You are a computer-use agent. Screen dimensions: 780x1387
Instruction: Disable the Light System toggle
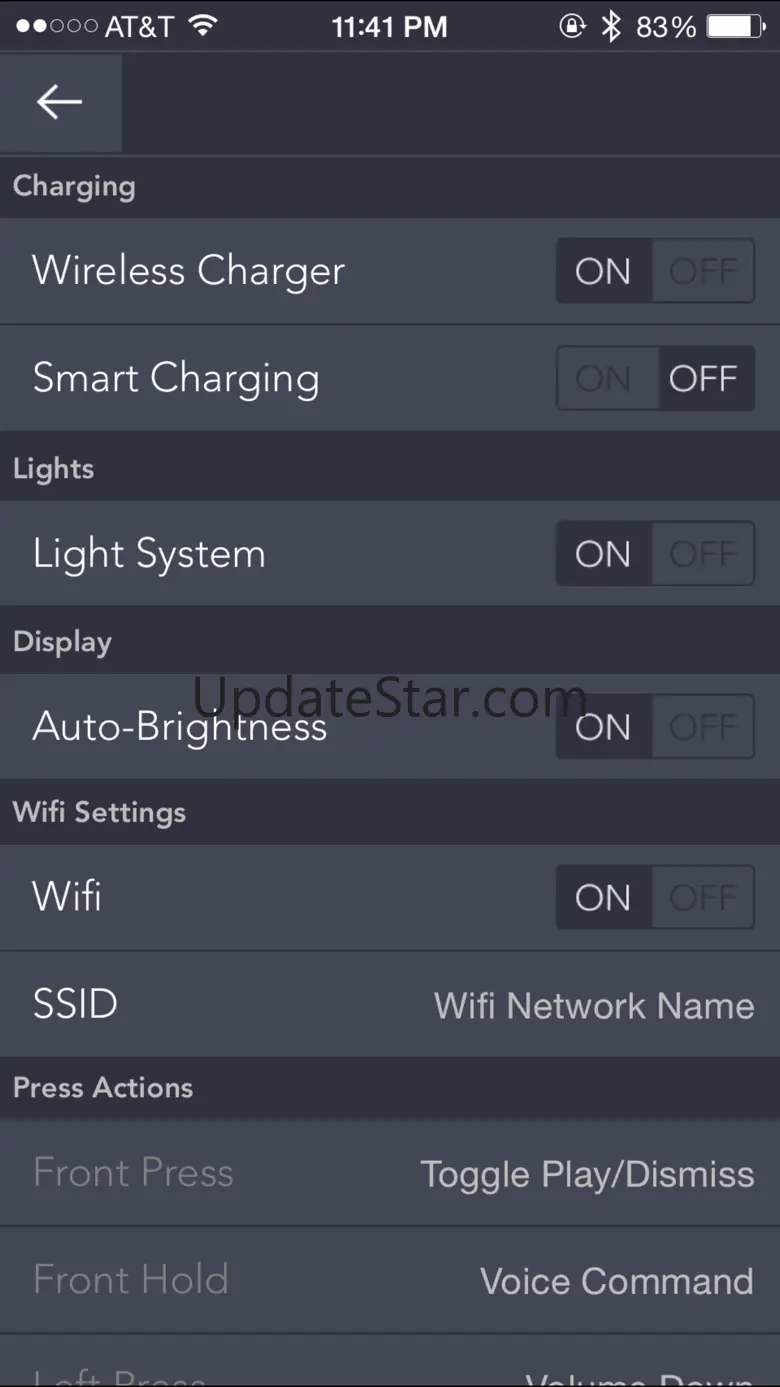(x=702, y=554)
